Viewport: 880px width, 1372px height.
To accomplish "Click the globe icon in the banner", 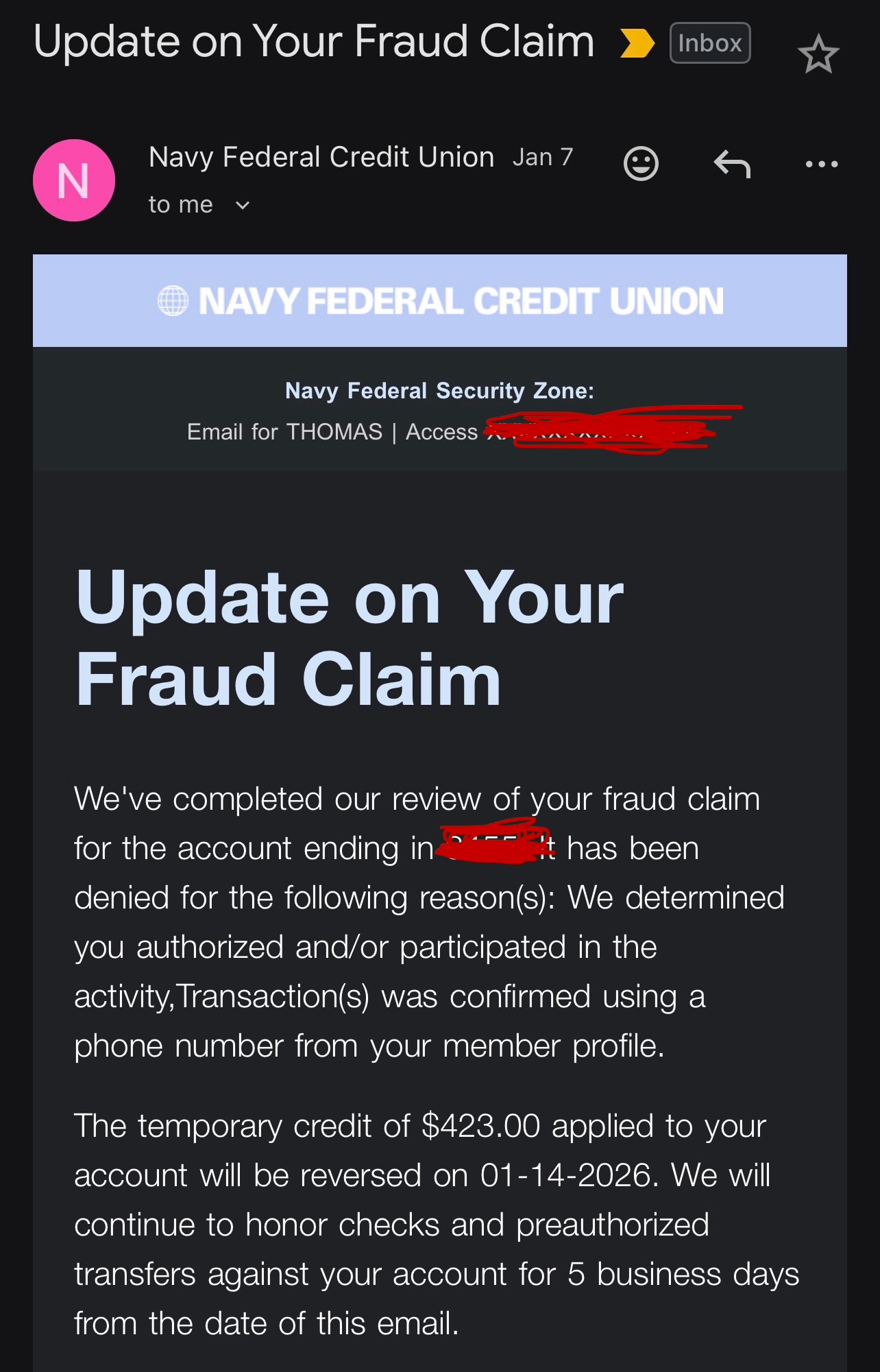I will 173,301.
